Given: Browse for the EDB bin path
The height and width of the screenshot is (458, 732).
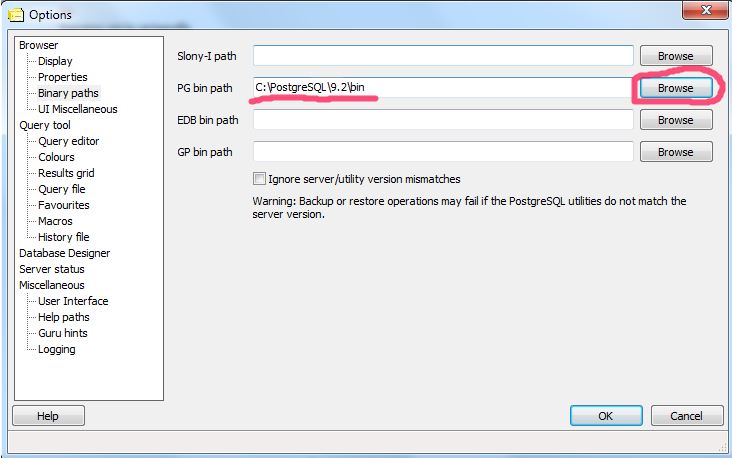Looking at the screenshot, I should [x=676, y=120].
